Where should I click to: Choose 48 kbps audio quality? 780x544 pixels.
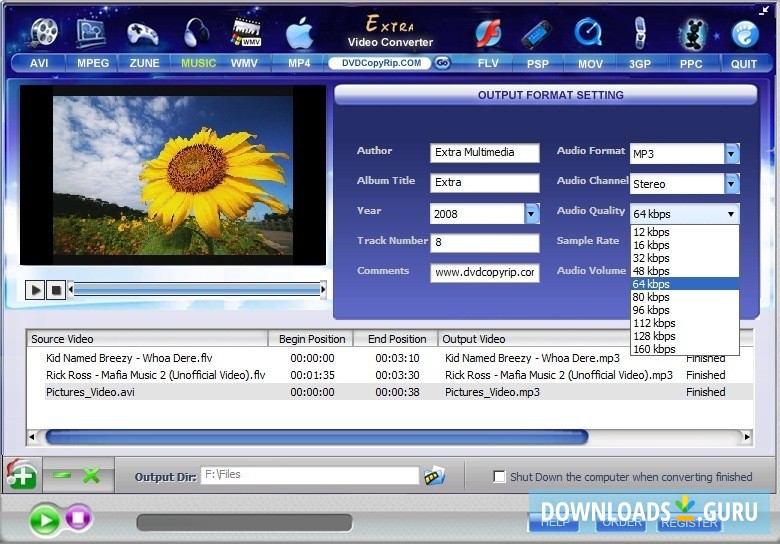[684, 271]
